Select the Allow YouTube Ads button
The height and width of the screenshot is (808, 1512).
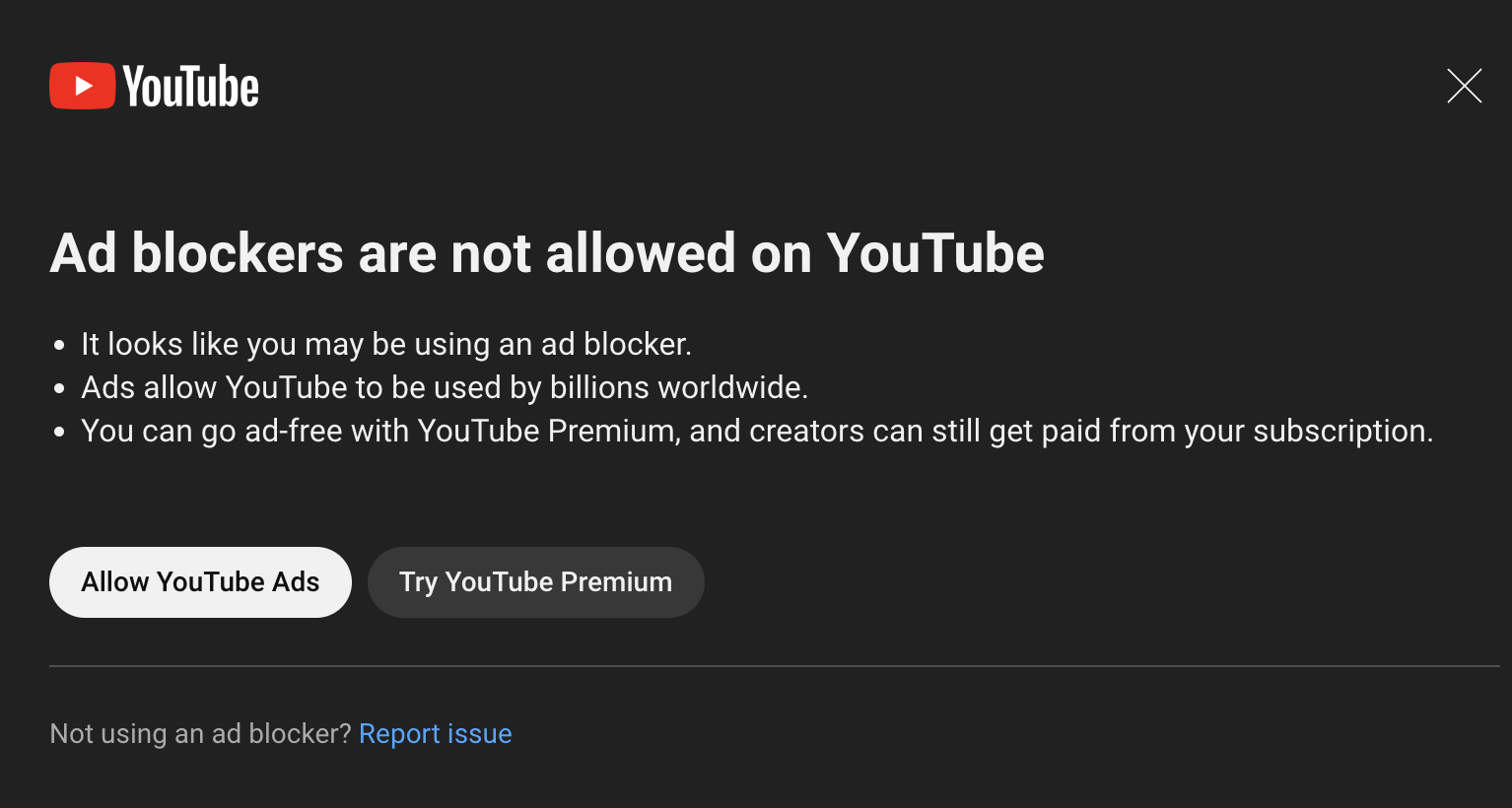click(200, 582)
